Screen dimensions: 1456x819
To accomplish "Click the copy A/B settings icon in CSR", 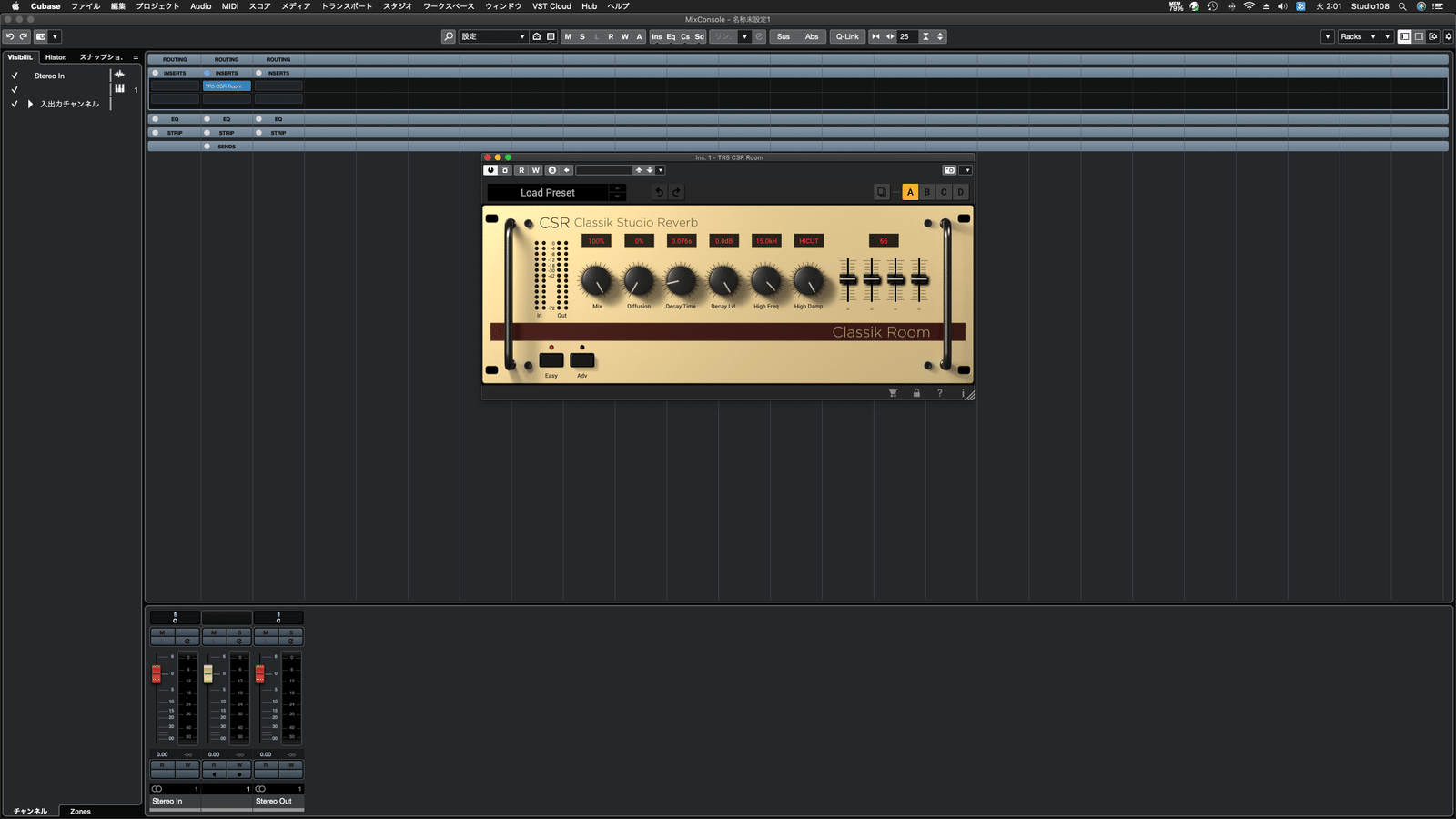I will pos(881,192).
